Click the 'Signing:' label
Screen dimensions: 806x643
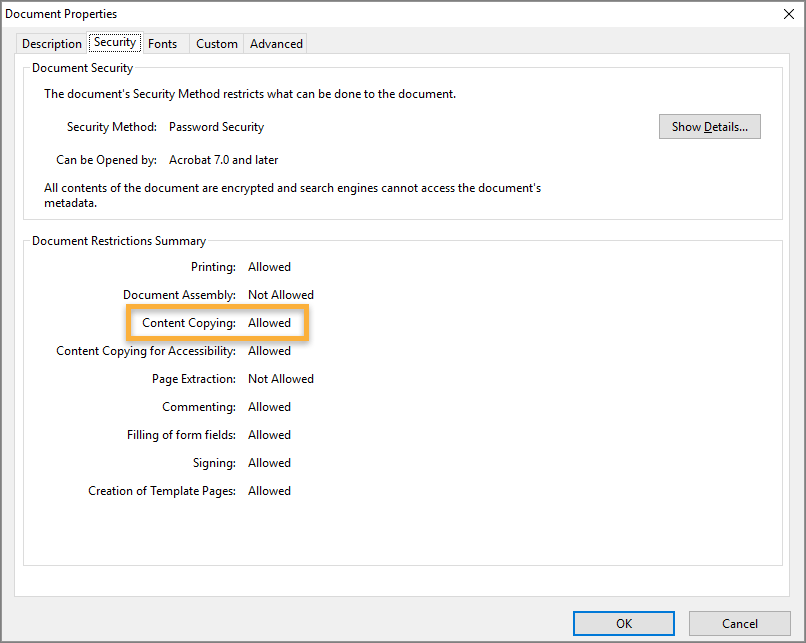pos(214,463)
